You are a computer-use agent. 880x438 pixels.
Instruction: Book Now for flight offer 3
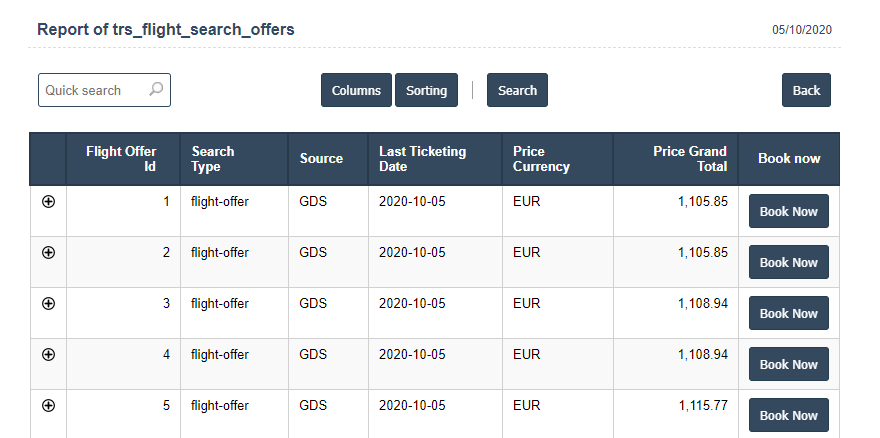[788, 314]
